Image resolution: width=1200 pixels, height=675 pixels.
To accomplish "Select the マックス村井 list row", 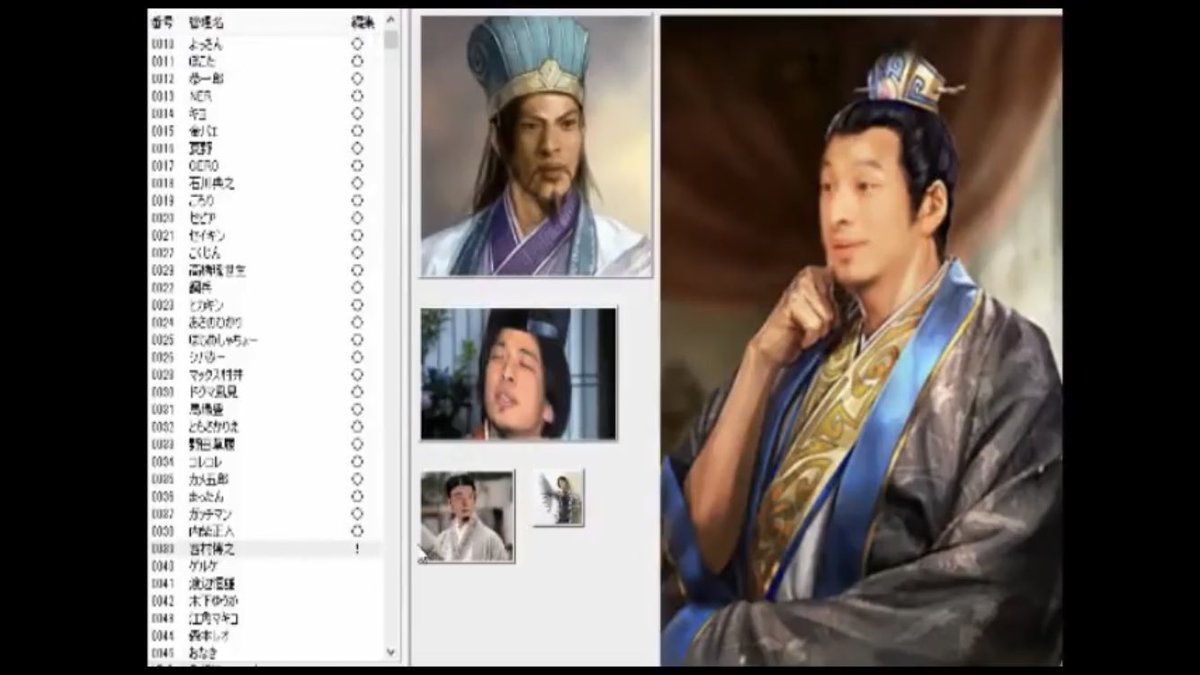I will [266, 374].
